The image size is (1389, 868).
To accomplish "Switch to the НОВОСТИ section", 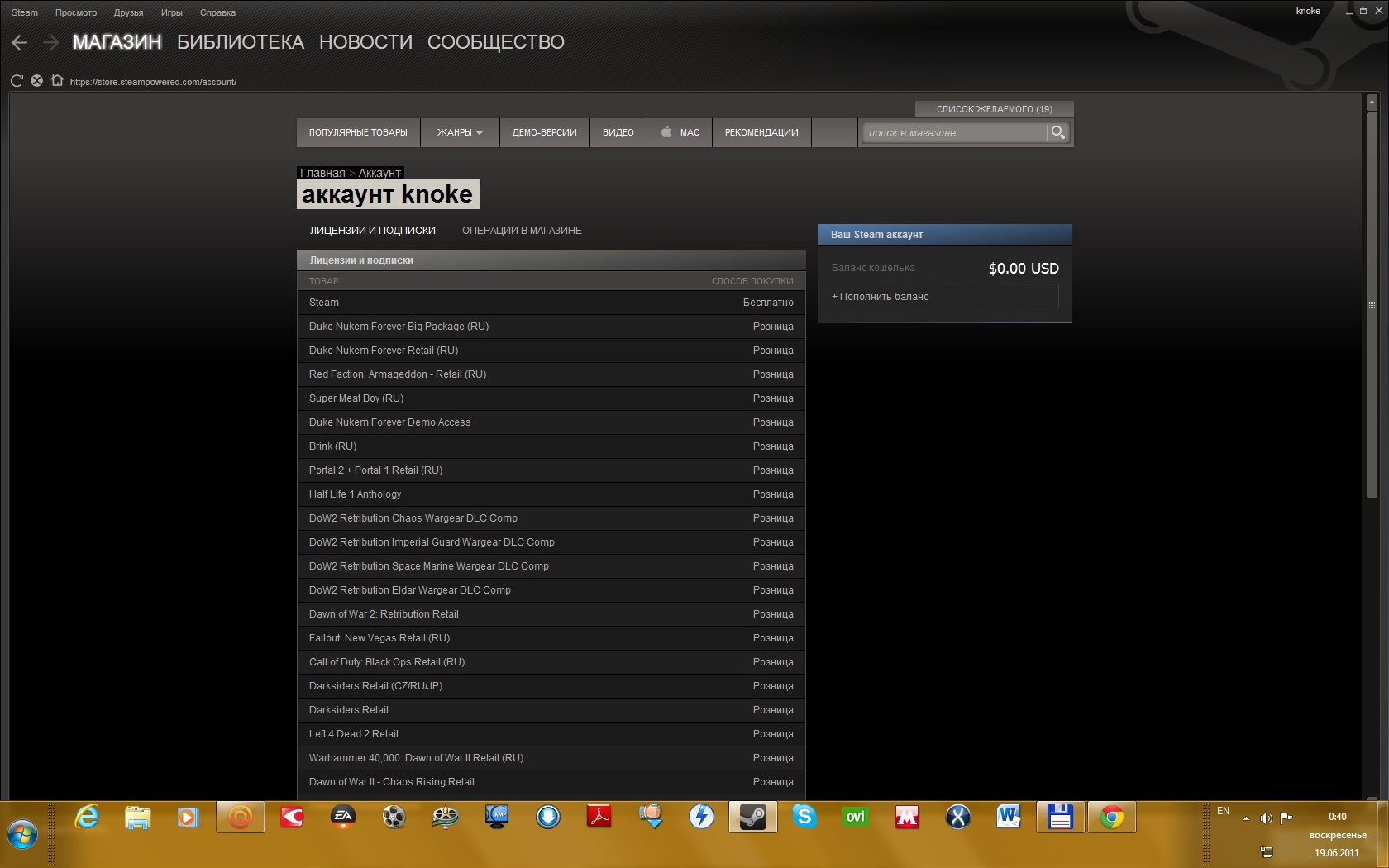I will click(x=365, y=42).
